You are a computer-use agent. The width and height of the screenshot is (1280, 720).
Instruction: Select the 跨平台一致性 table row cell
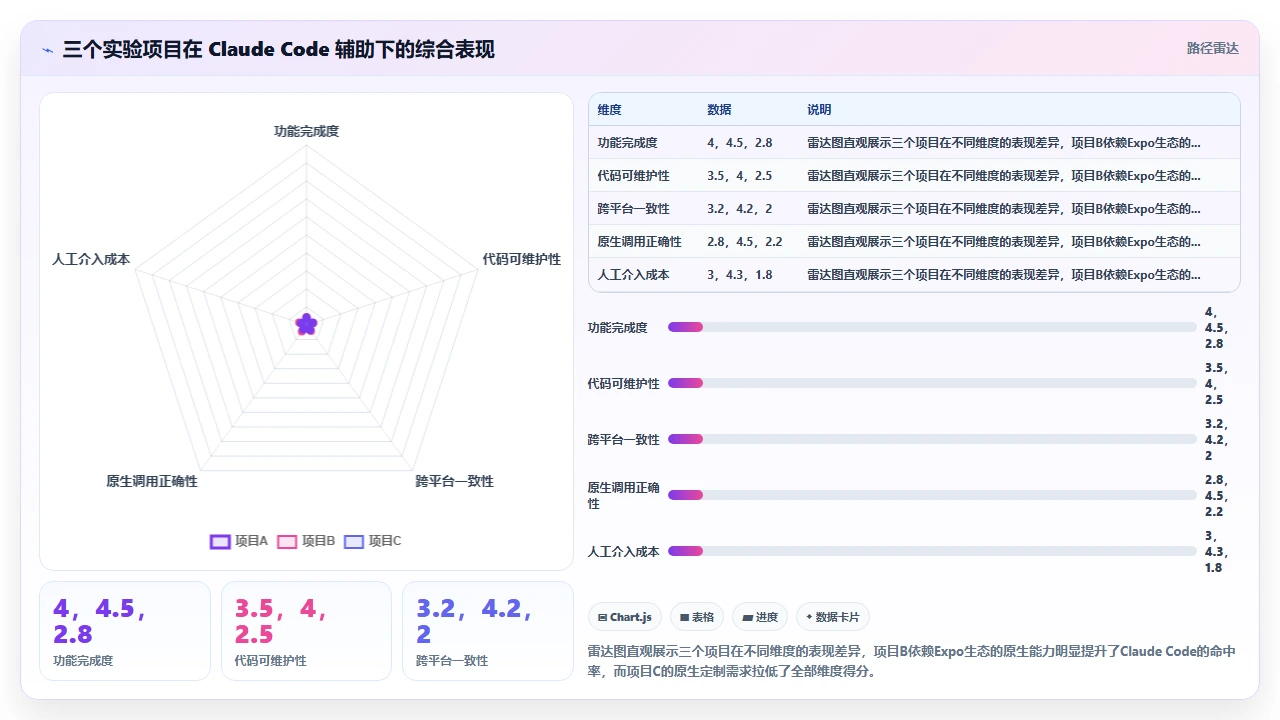(x=633, y=209)
